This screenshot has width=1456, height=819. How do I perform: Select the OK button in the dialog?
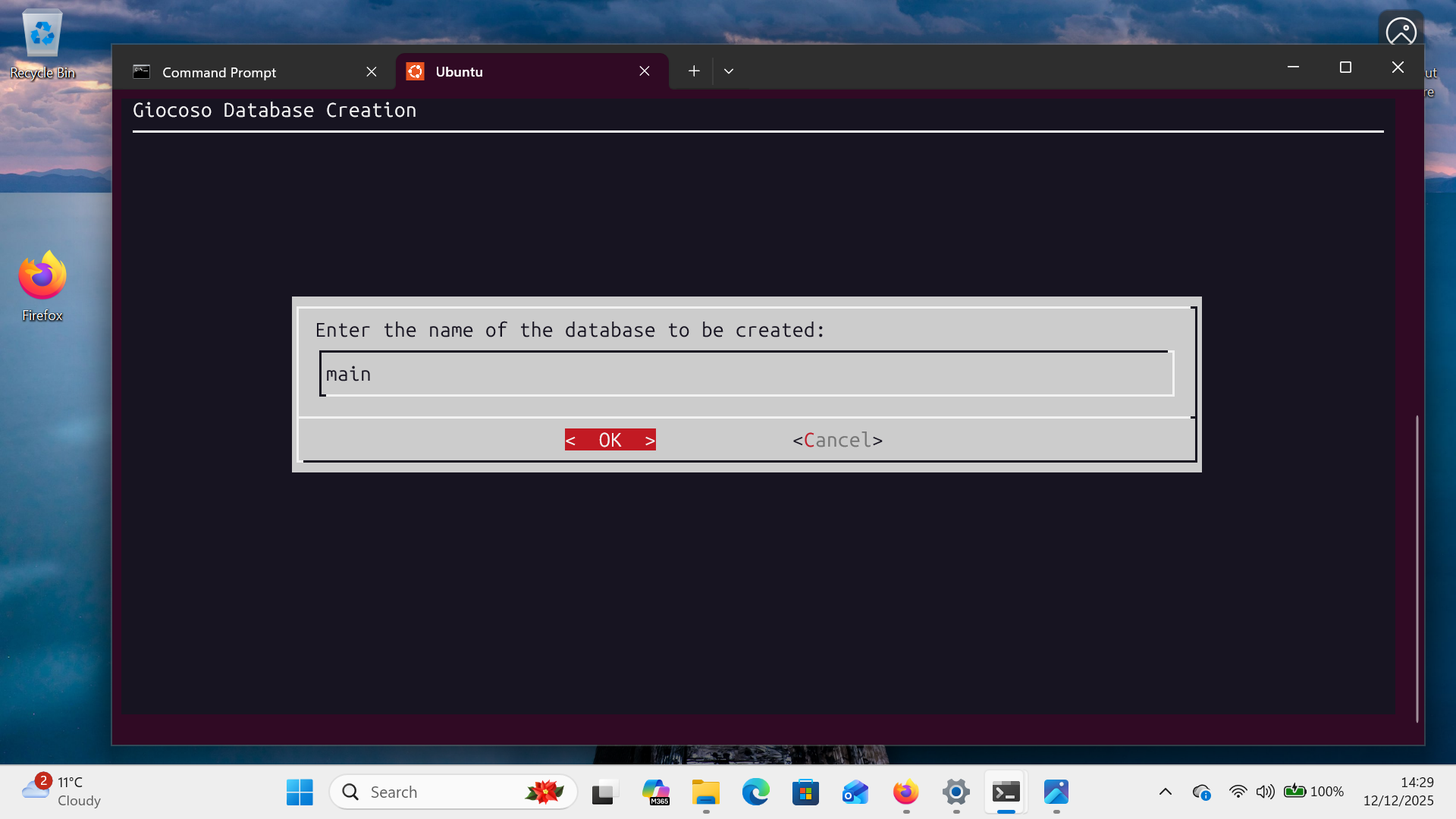(x=610, y=440)
